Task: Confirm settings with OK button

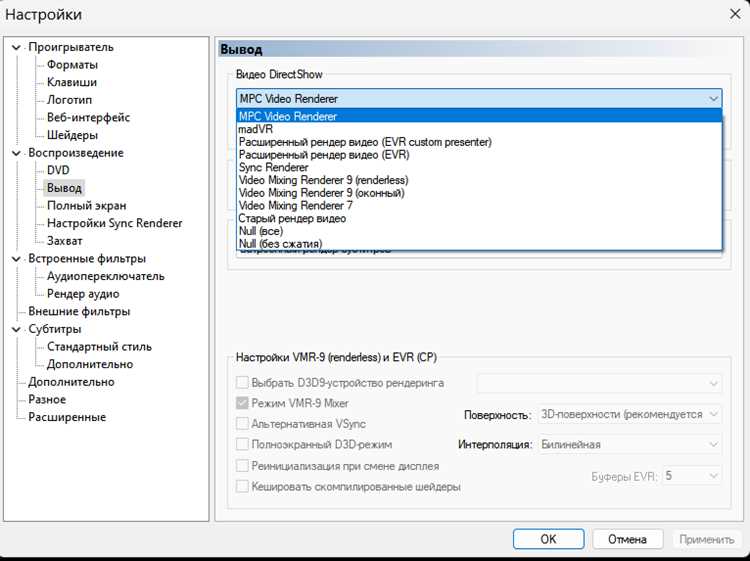Action: point(548,539)
